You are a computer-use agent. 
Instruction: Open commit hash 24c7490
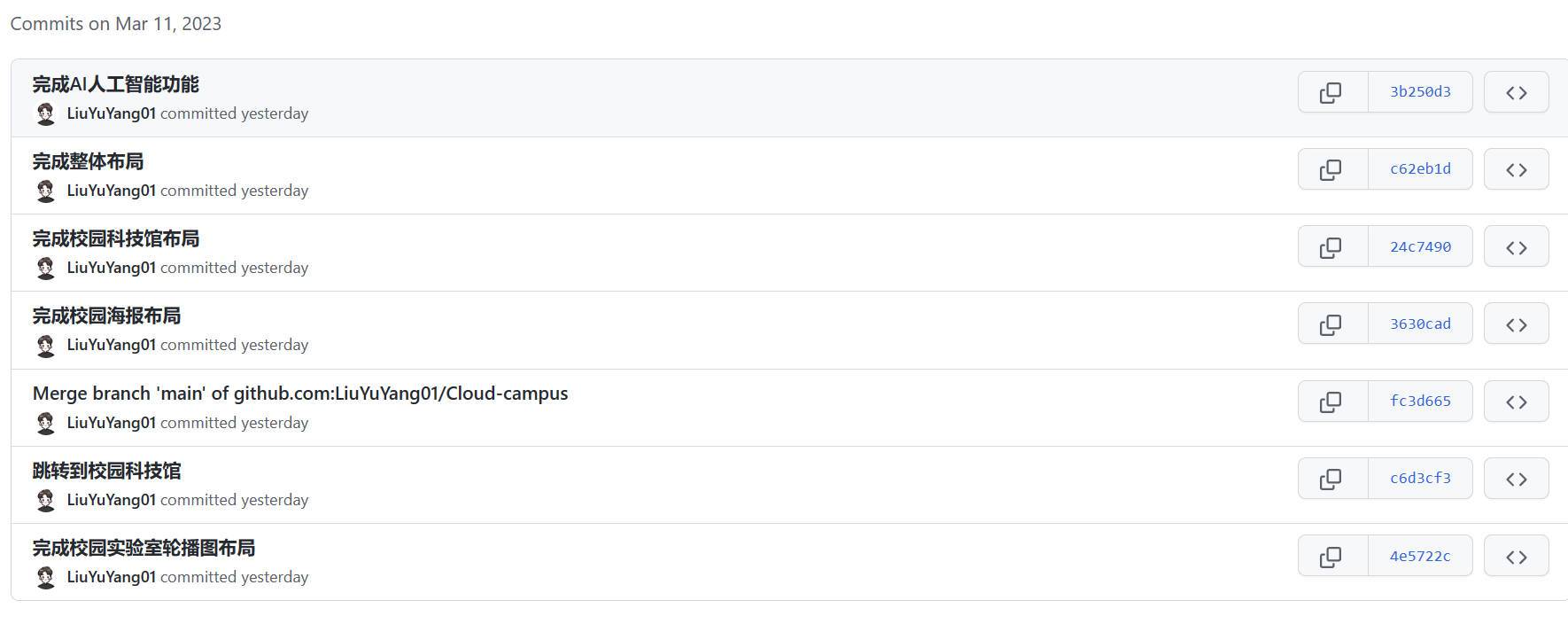1420,246
